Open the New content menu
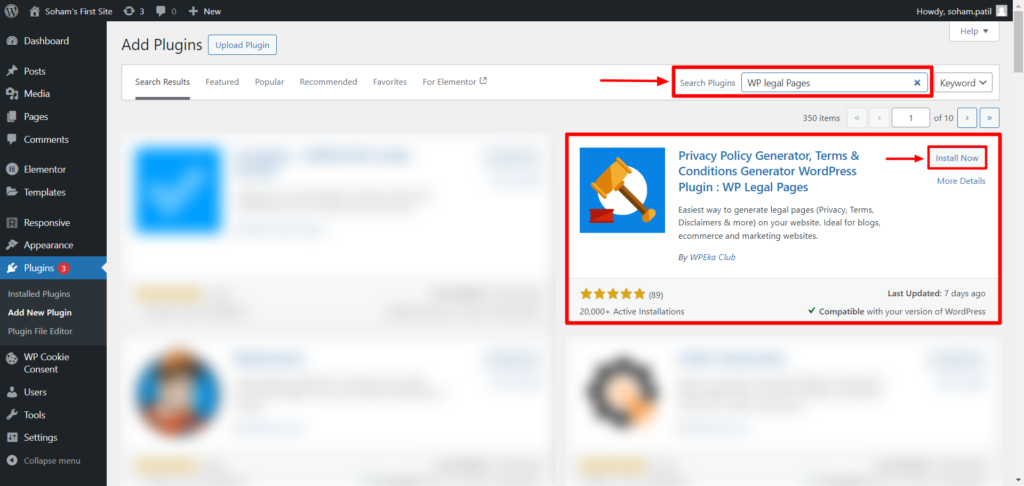The height and width of the screenshot is (486, 1024). 204,11
